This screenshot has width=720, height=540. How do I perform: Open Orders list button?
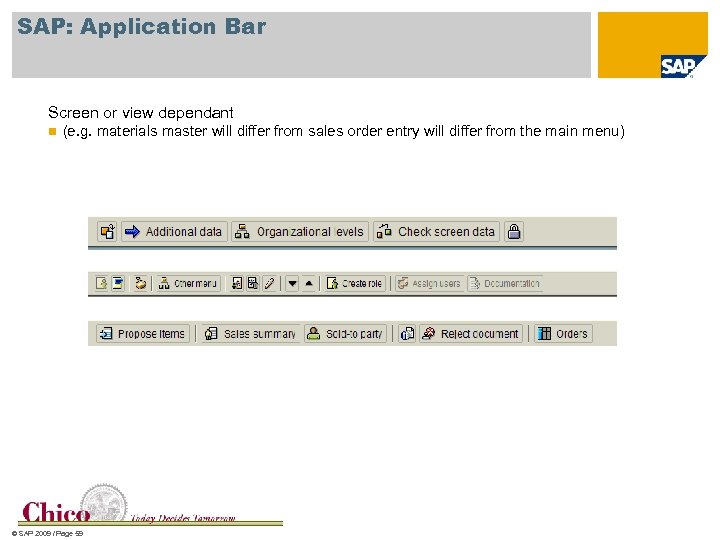pos(563,333)
